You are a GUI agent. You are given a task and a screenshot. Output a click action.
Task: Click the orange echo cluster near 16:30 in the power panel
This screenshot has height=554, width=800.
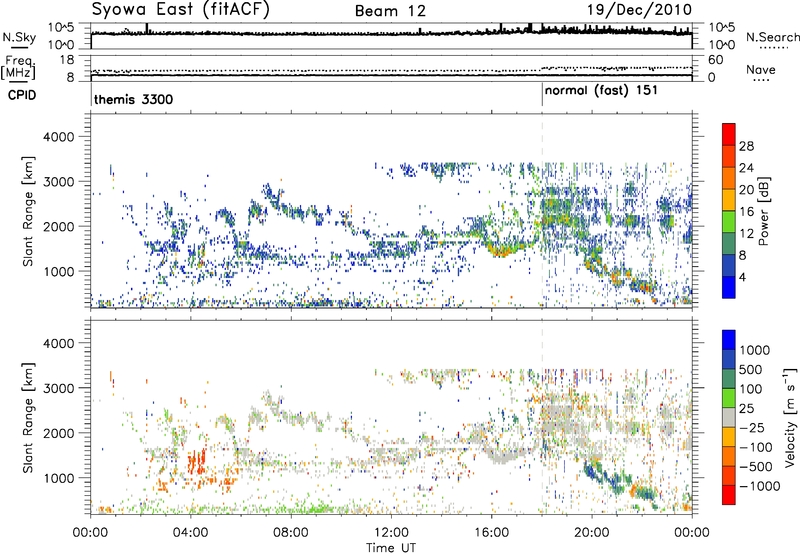503,250
